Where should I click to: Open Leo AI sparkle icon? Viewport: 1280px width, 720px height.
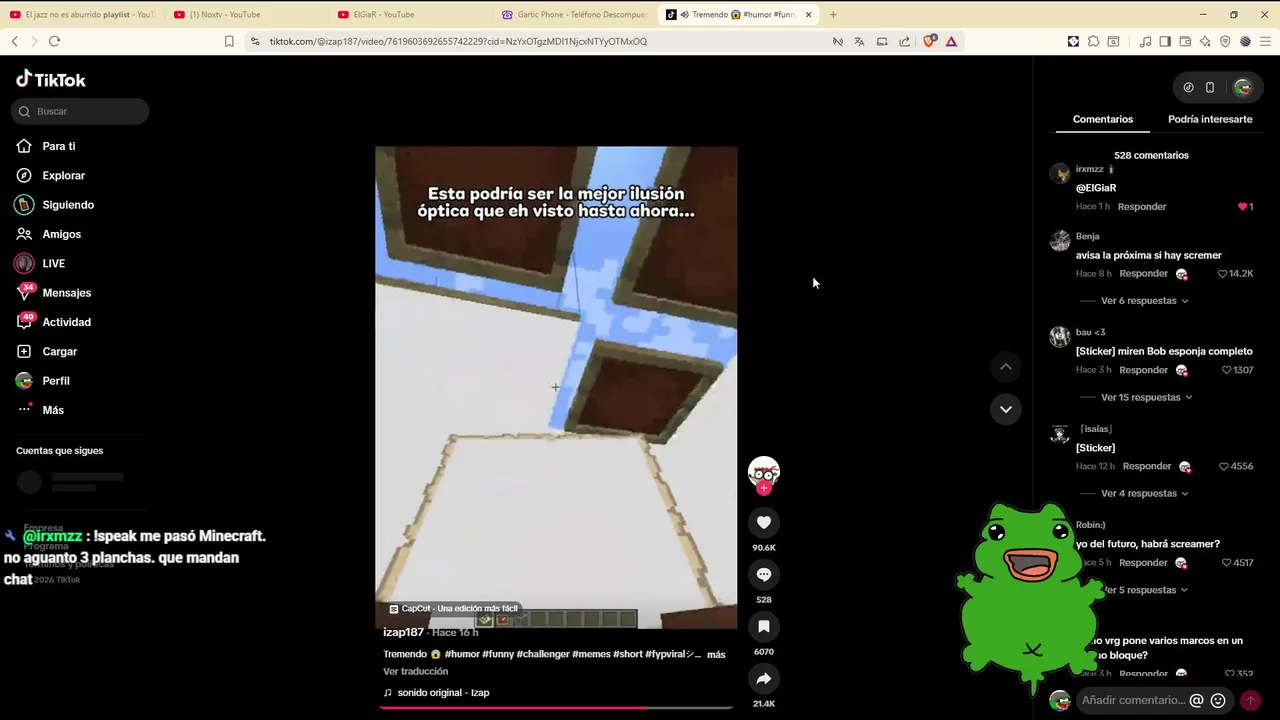(1205, 41)
